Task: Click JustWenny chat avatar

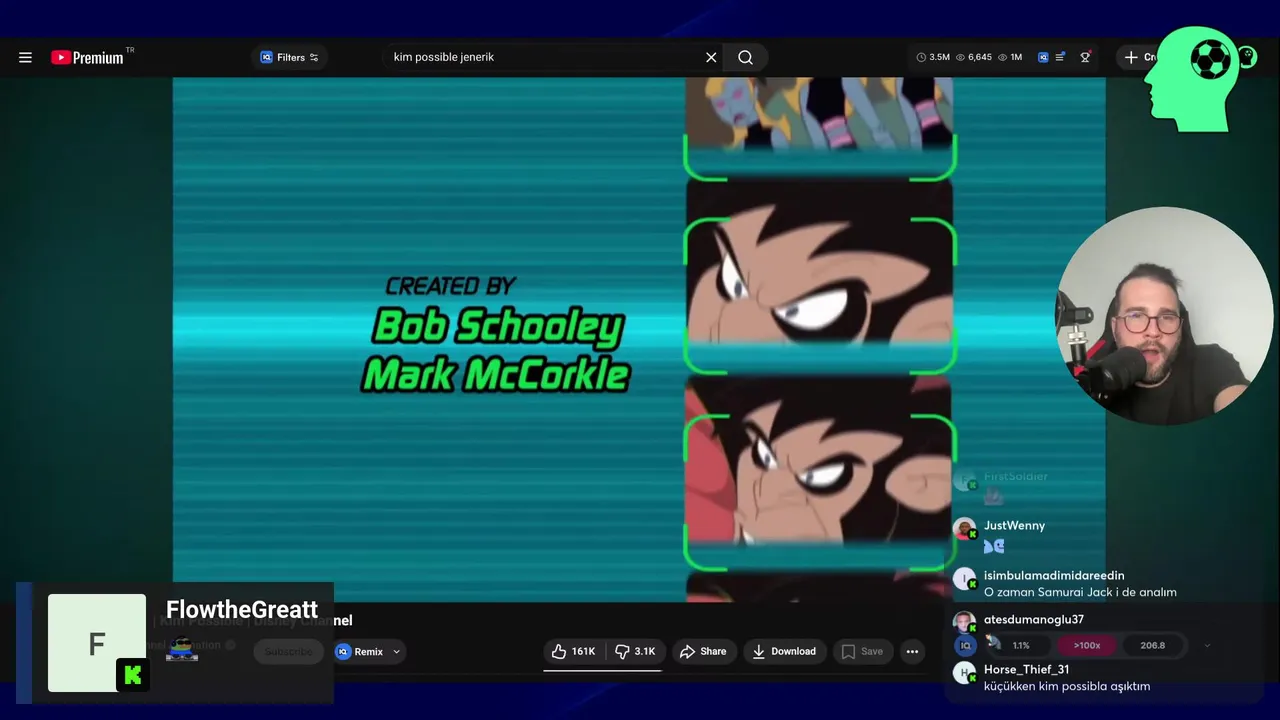Action: [965, 529]
